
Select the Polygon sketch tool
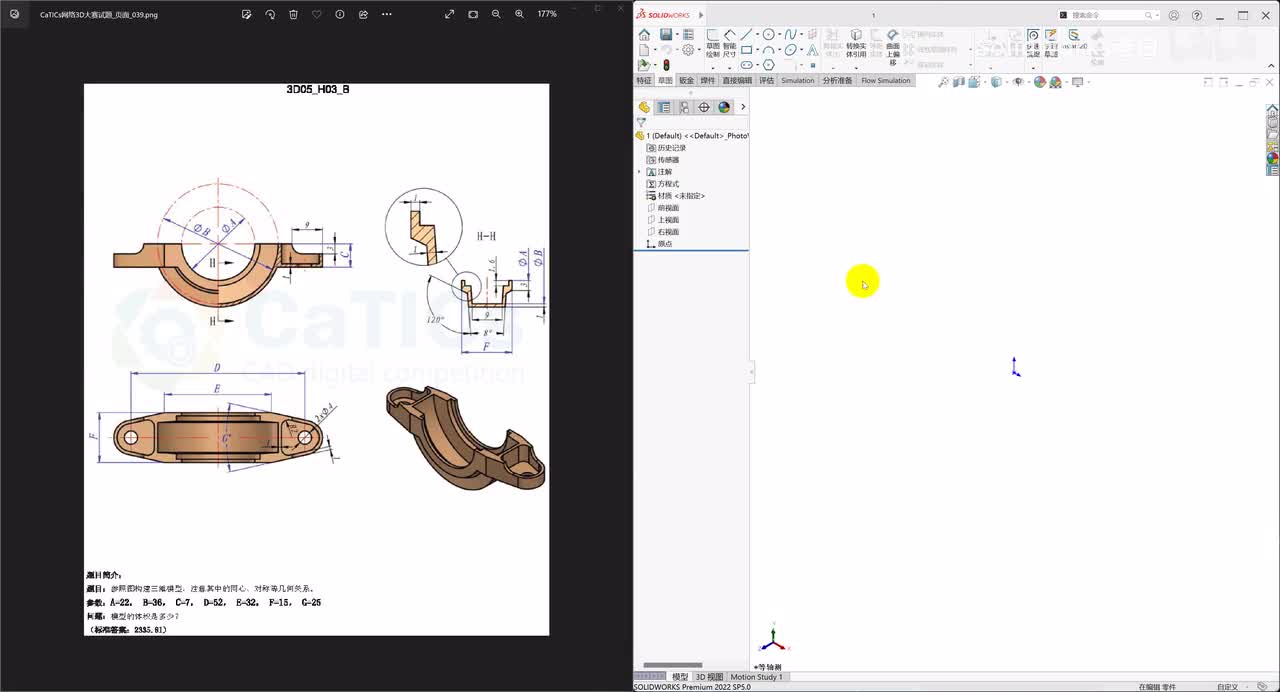tap(768, 65)
